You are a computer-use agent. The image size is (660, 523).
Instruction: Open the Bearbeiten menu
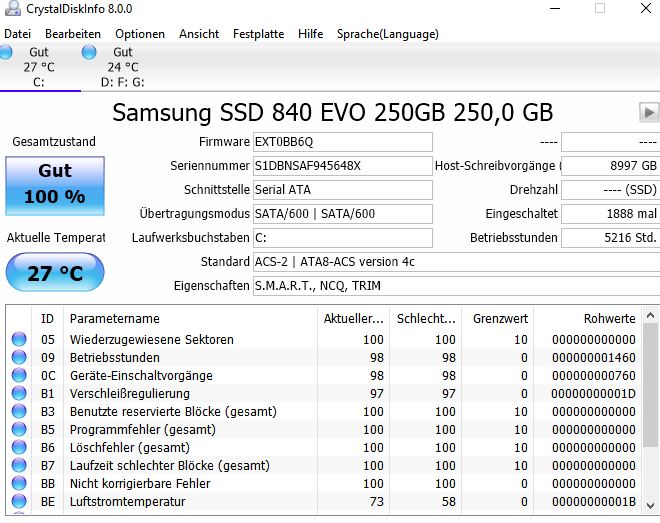73,34
